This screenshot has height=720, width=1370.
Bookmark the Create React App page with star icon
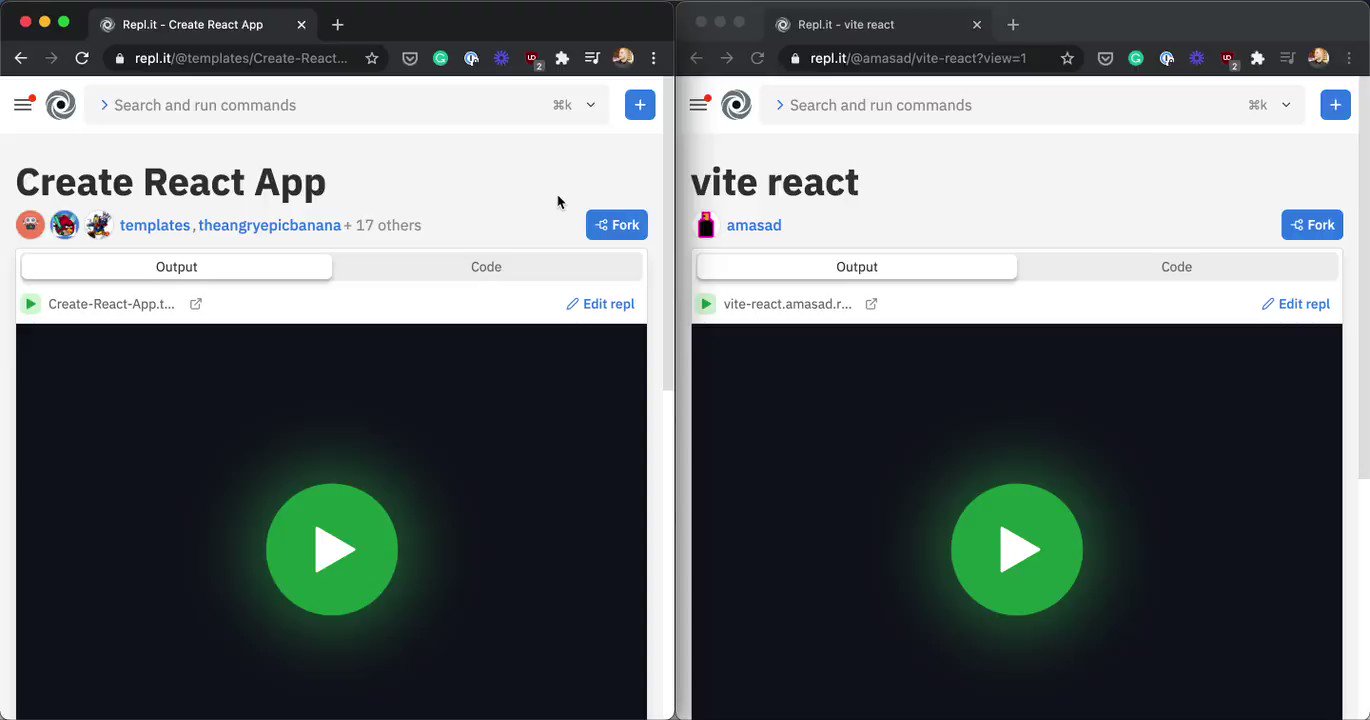[372, 58]
